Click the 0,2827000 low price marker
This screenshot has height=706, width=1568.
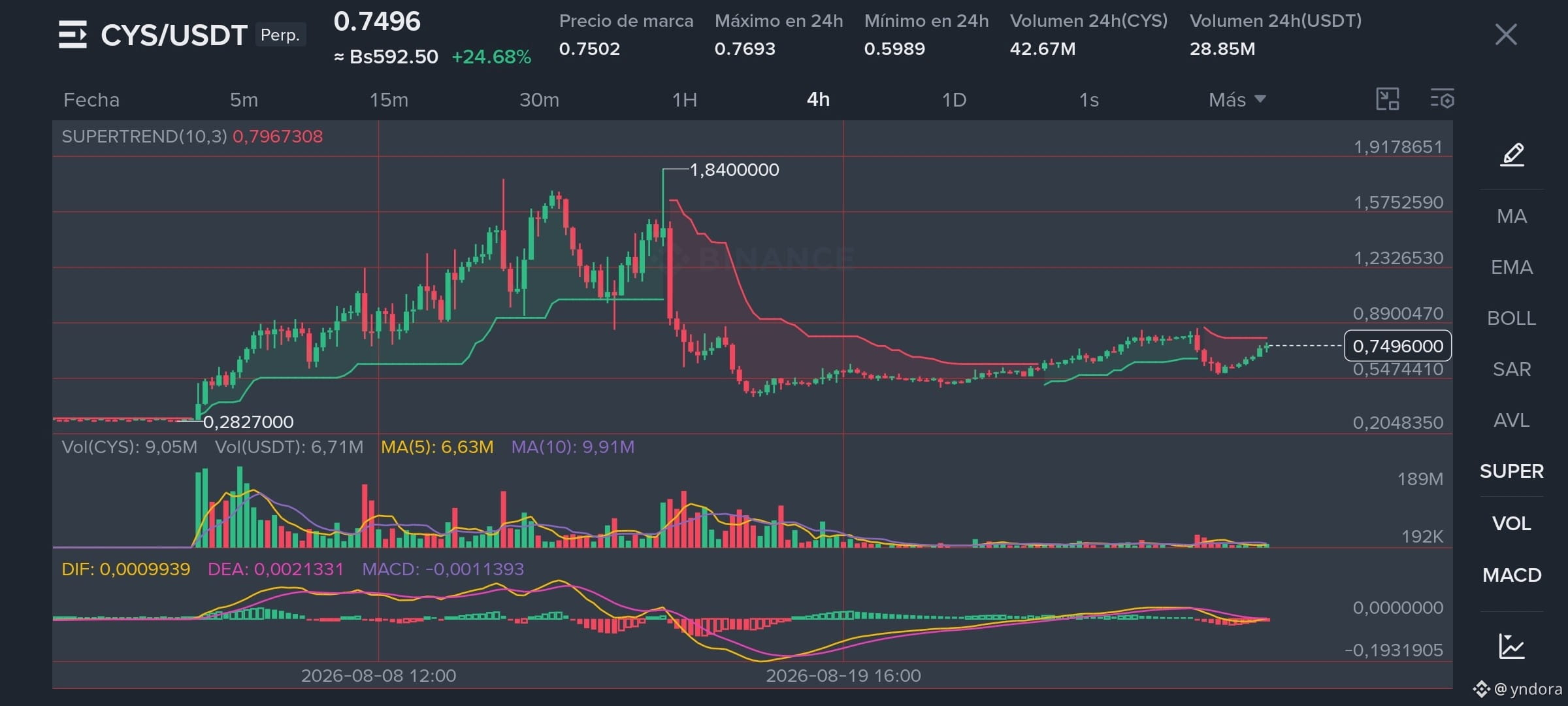248,422
